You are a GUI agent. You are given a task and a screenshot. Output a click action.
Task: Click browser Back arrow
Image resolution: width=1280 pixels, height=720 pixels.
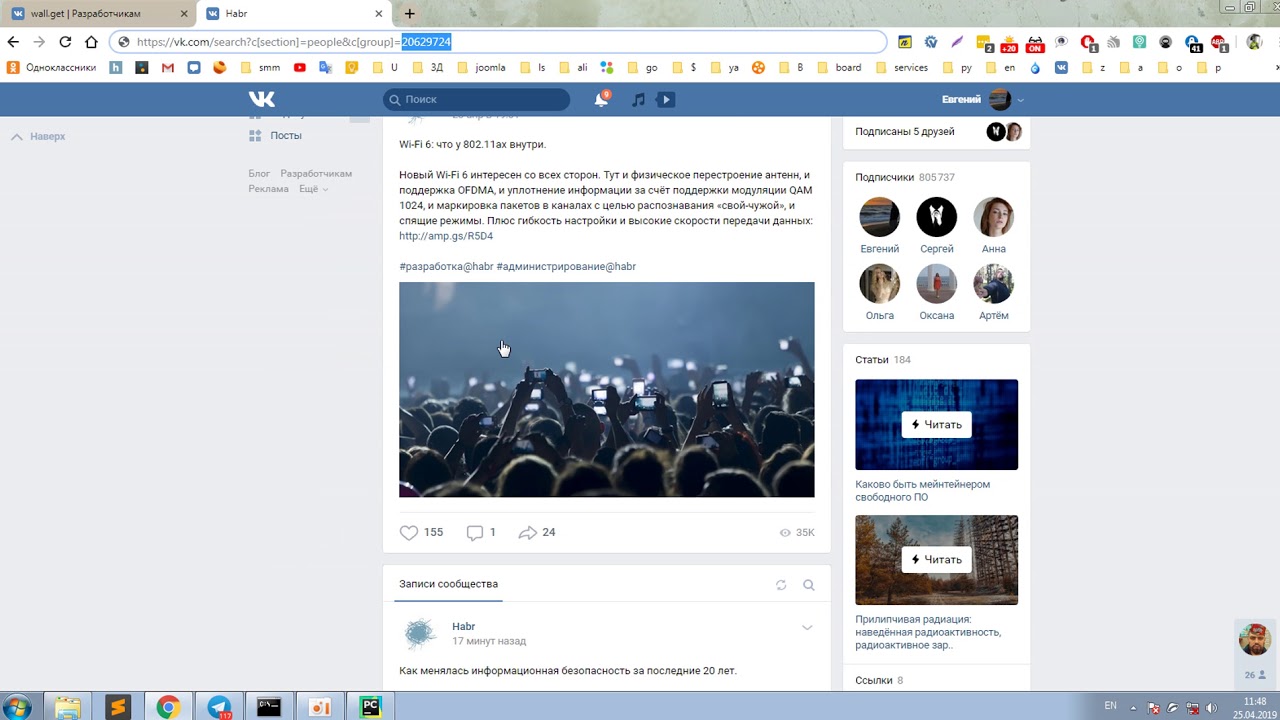point(13,42)
